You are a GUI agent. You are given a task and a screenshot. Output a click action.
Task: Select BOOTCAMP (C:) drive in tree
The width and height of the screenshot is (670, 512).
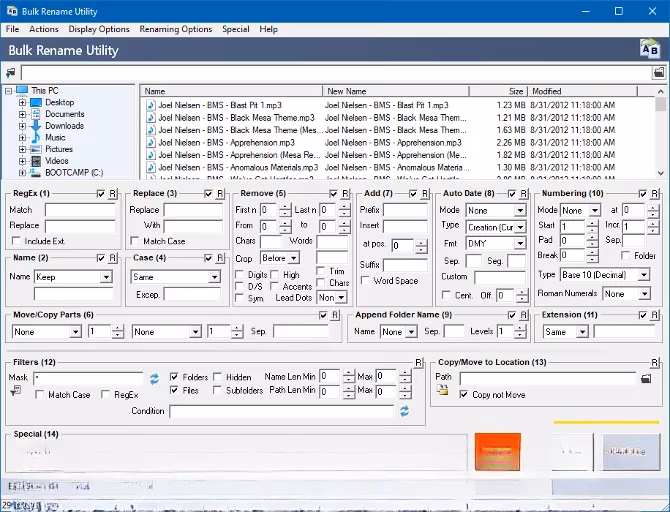[74, 173]
